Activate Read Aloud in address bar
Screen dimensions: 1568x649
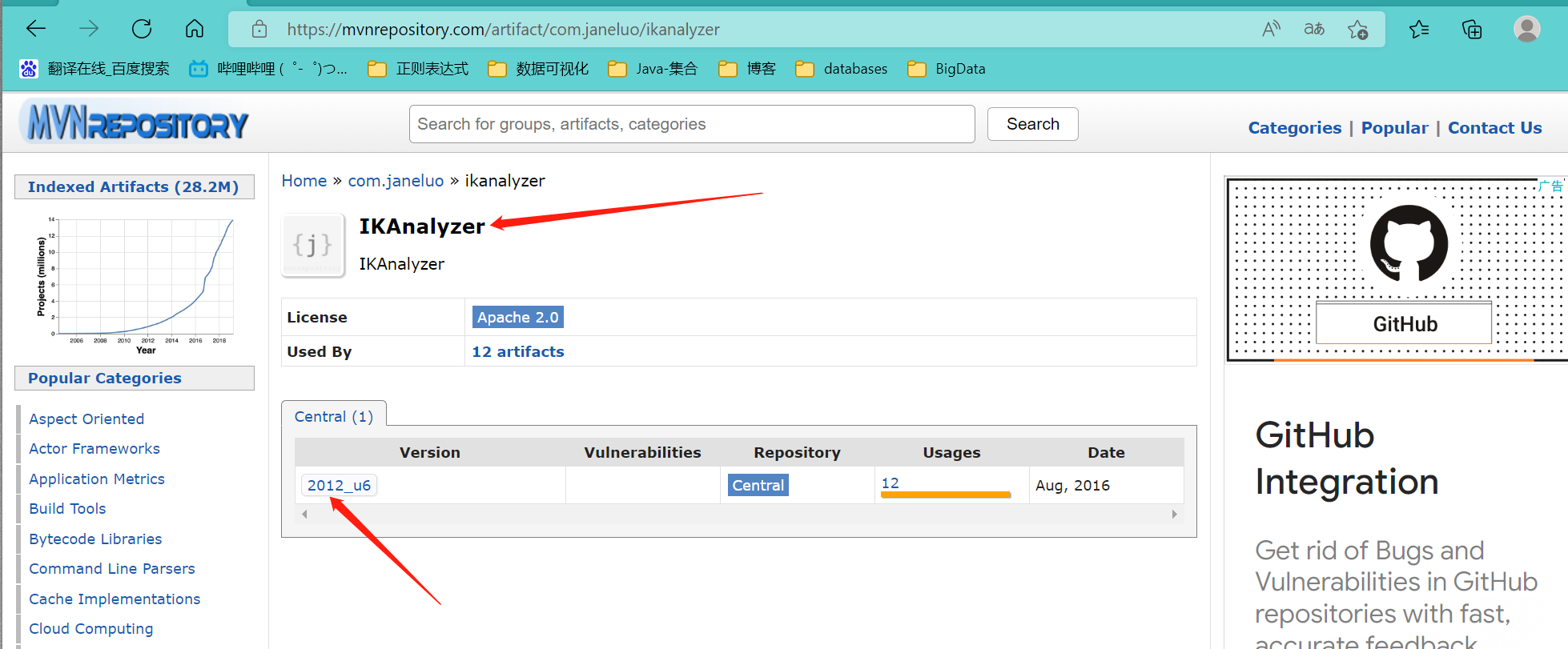[x=1271, y=30]
